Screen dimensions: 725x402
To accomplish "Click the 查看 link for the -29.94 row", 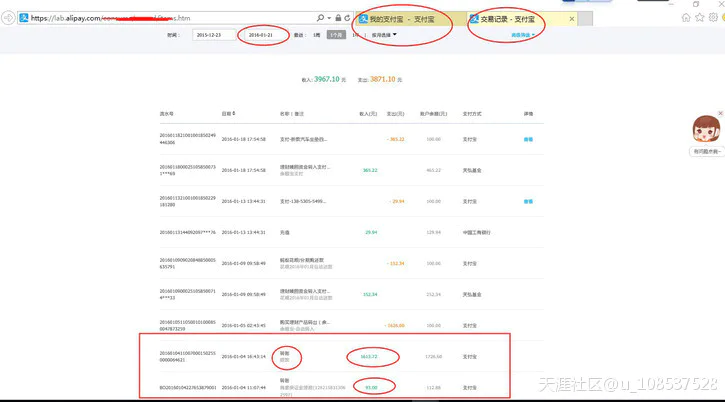I will (x=528, y=201).
